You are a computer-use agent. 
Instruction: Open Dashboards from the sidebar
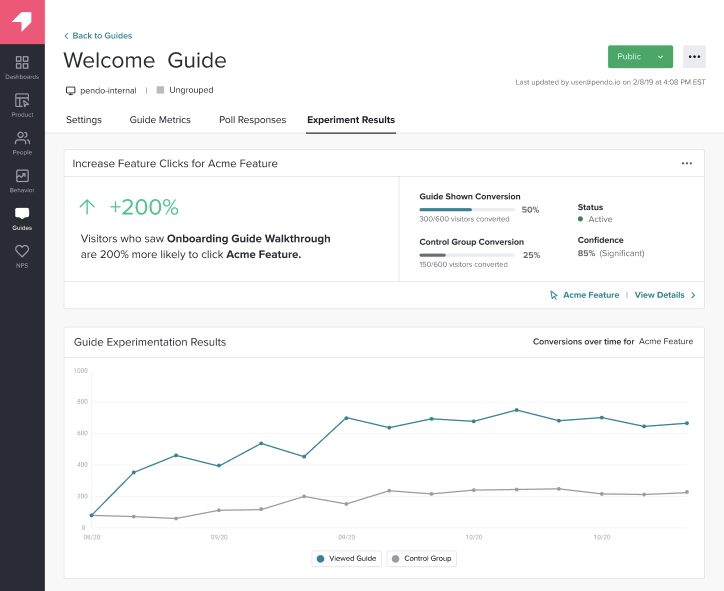click(x=22, y=67)
